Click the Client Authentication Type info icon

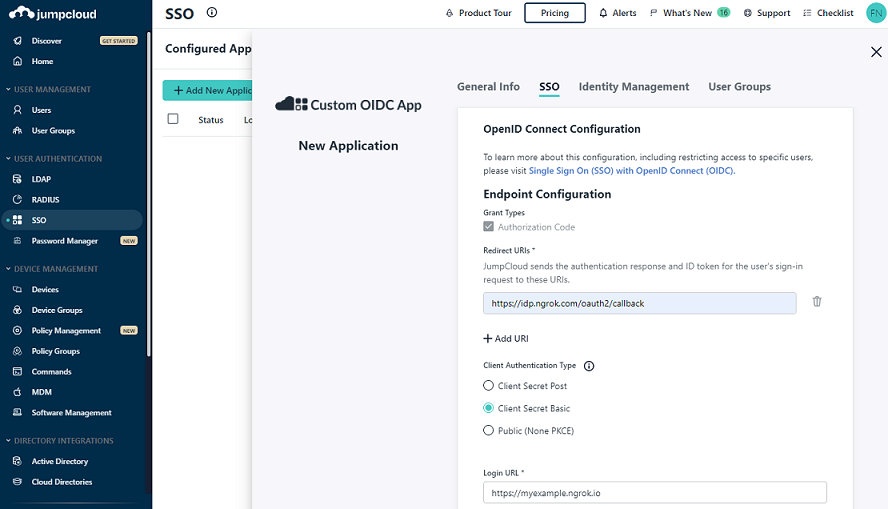coord(589,366)
